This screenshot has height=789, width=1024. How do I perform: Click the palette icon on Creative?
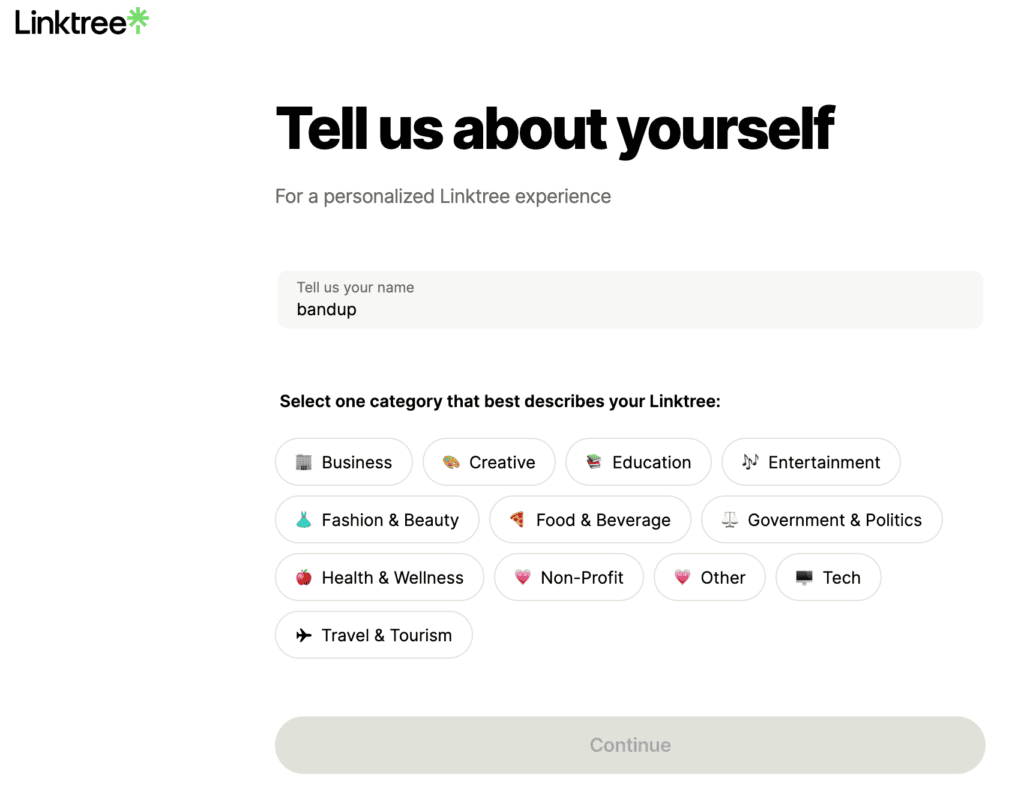[451, 462]
